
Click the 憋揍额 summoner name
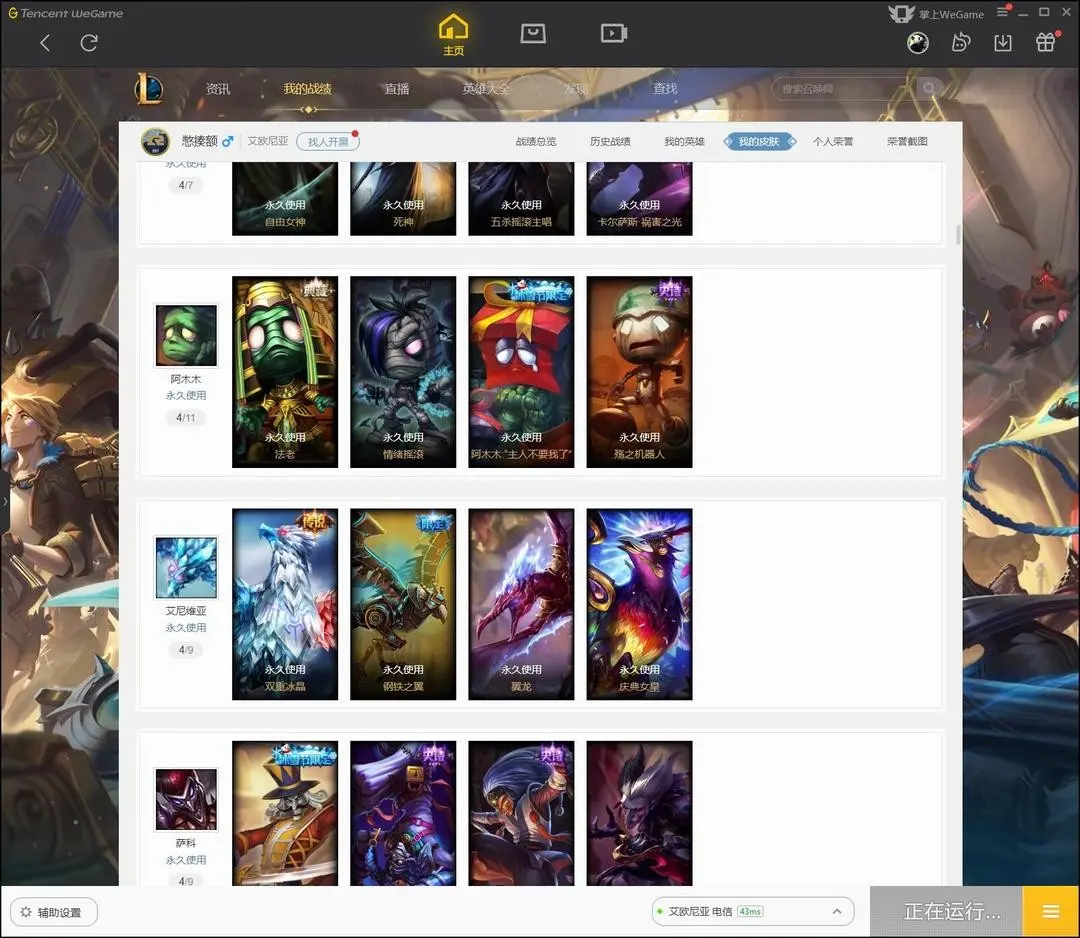coord(200,141)
